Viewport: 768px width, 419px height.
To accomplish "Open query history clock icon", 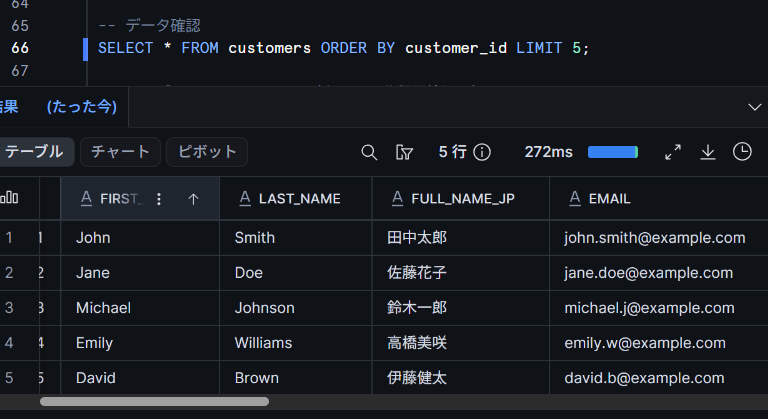I will 742,152.
